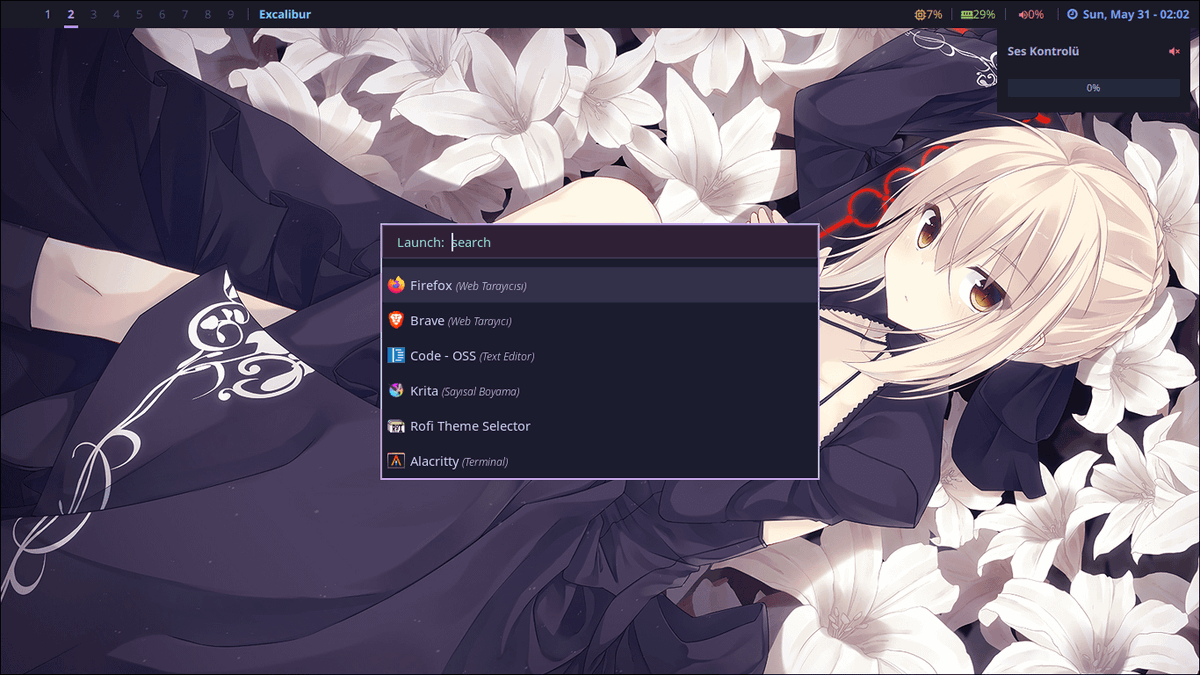1200x675 pixels.
Task: Switch to workspace 6
Action: point(162,14)
